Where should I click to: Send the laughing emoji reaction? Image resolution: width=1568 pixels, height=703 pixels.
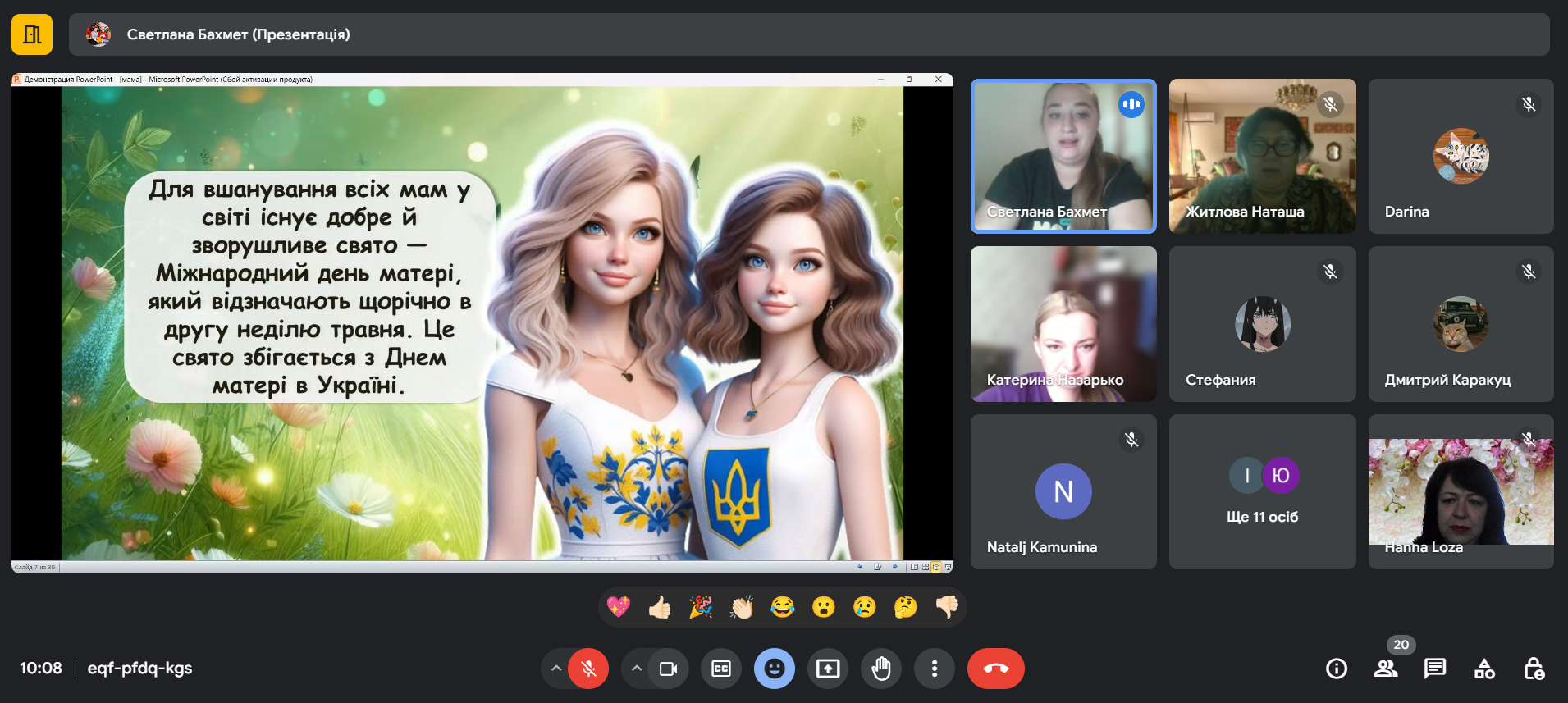783,607
